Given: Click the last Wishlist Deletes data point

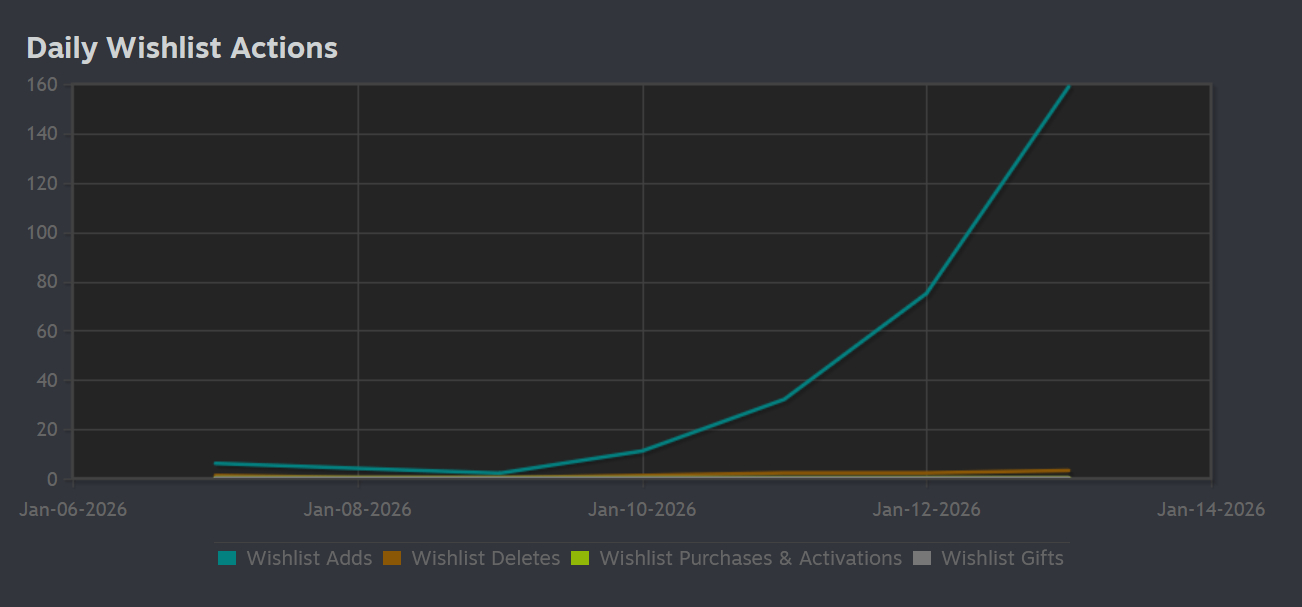Looking at the screenshot, I should point(1069,470).
